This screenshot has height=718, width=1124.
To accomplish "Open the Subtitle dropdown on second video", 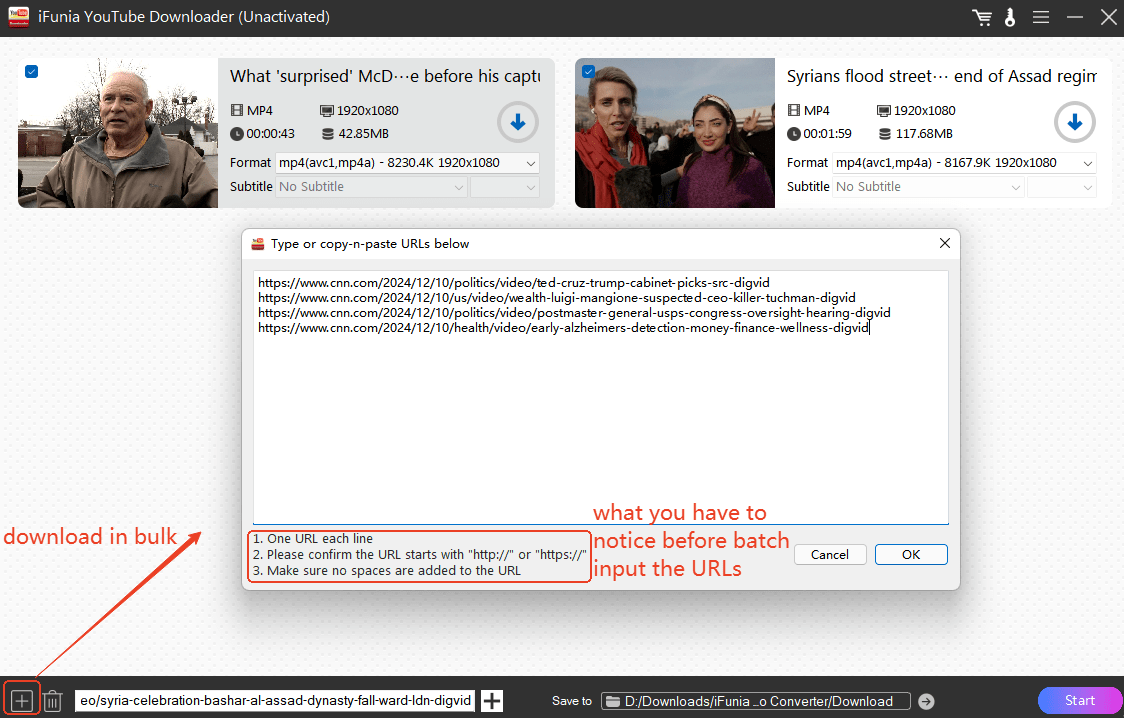I will click(928, 187).
